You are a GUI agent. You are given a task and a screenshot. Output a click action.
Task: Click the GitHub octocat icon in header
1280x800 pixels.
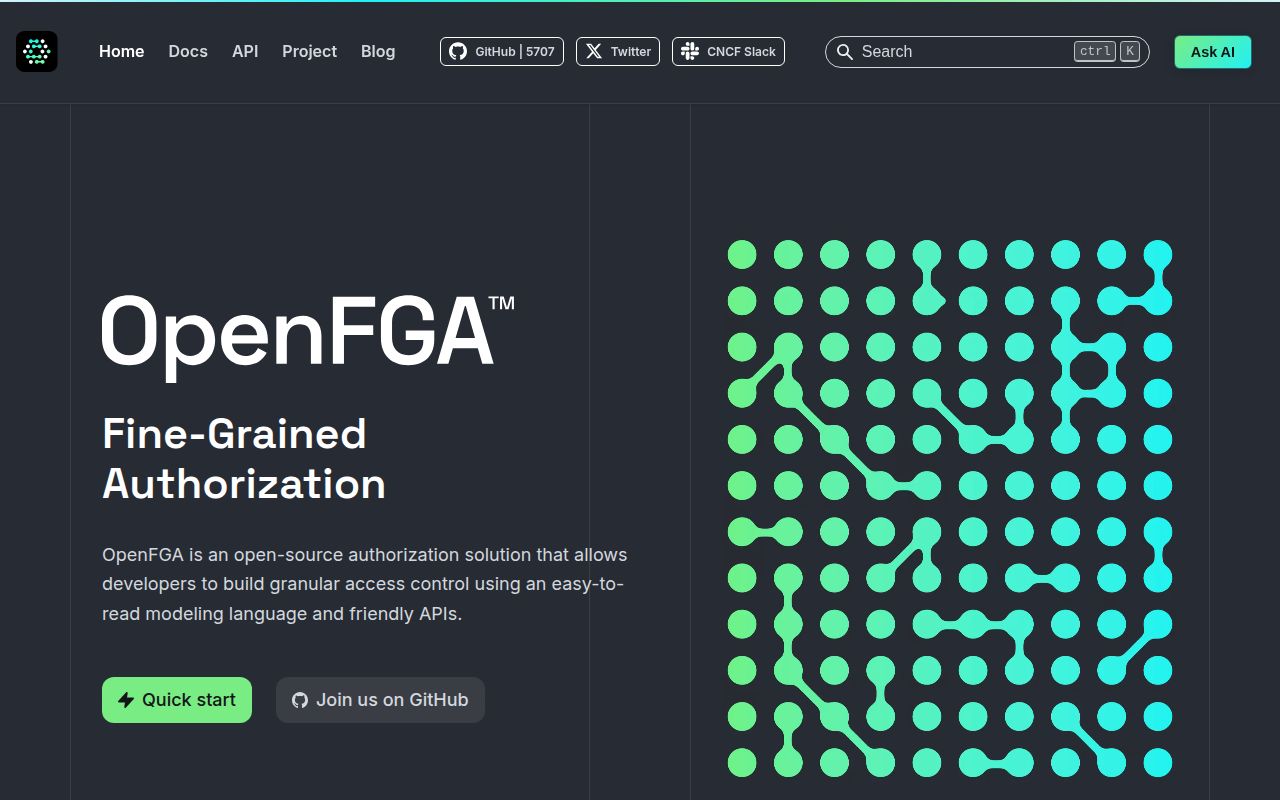tap(458, 51)
